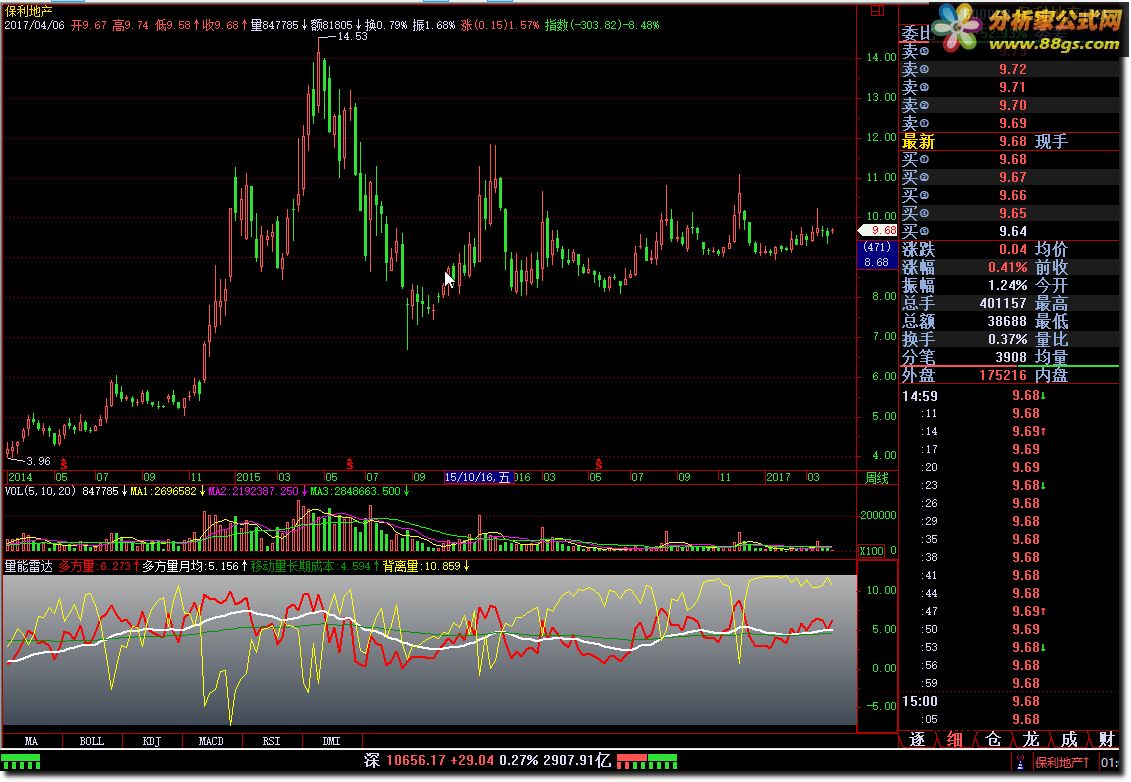Click the MA2:2192387.250 label
Image resolution: width=1131 pixels, height=782 pixels.
click(x=253, y=491)
